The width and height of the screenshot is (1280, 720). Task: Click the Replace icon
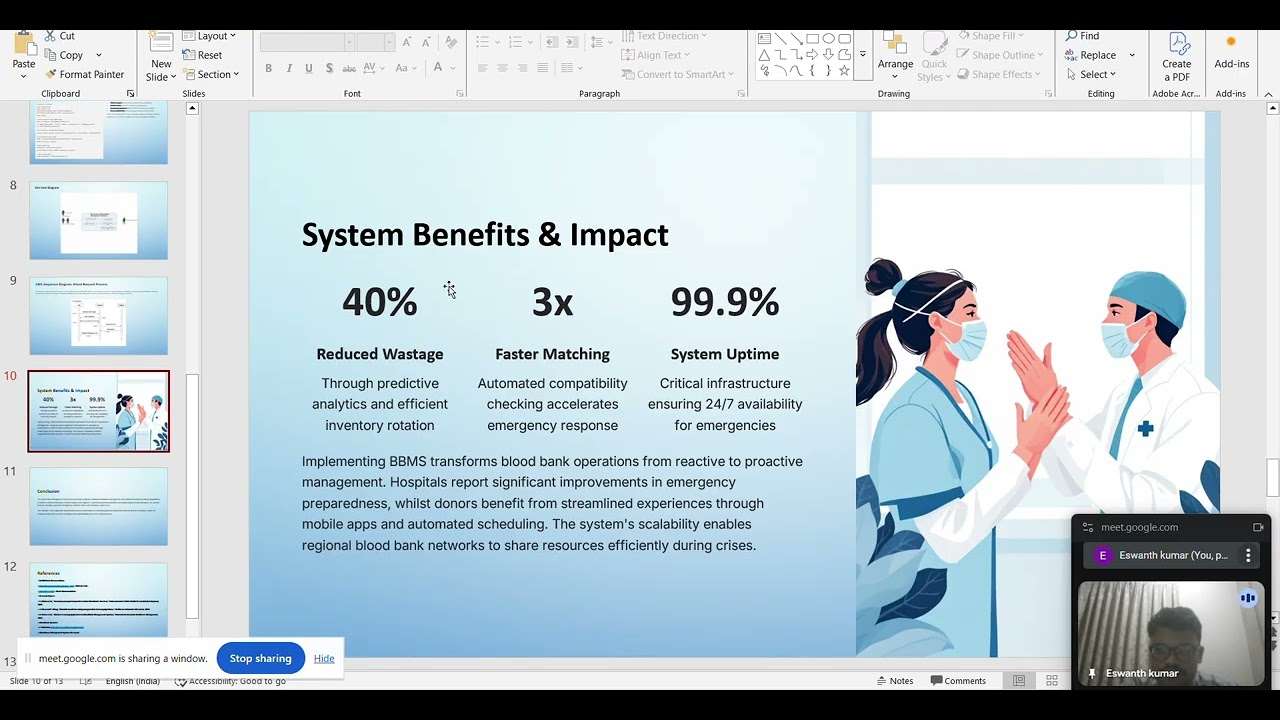[1072, 55]
